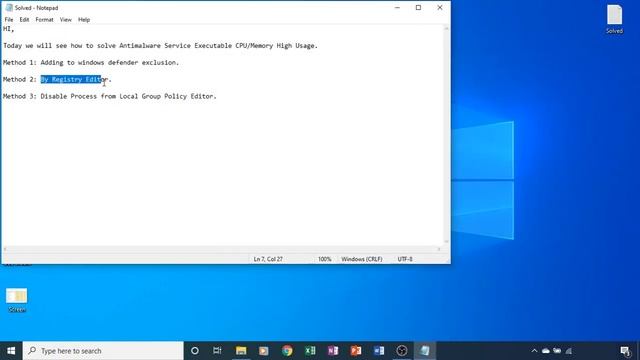Open Task View on the taskbar
Viewport: 640px width, 360px height.
tap(217, 351)
